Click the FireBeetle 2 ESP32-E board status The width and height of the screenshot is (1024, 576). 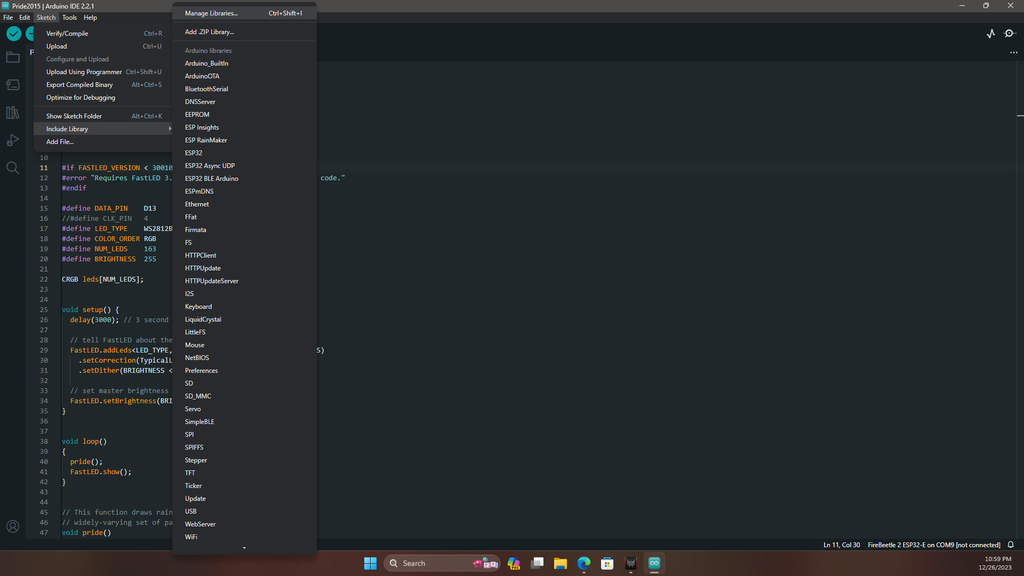(934, 545)
